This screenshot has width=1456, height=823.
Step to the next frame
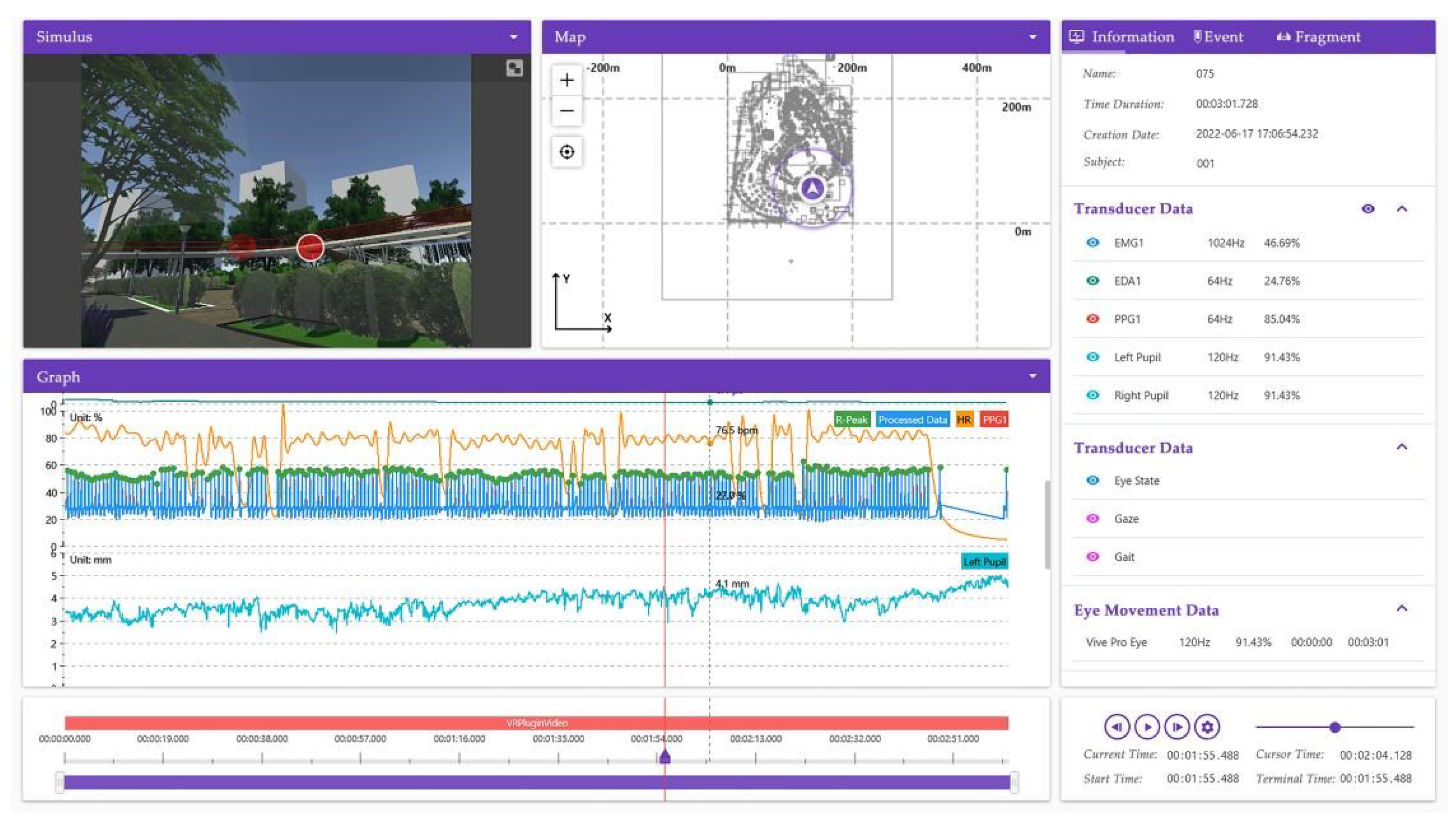[1177, 727]
